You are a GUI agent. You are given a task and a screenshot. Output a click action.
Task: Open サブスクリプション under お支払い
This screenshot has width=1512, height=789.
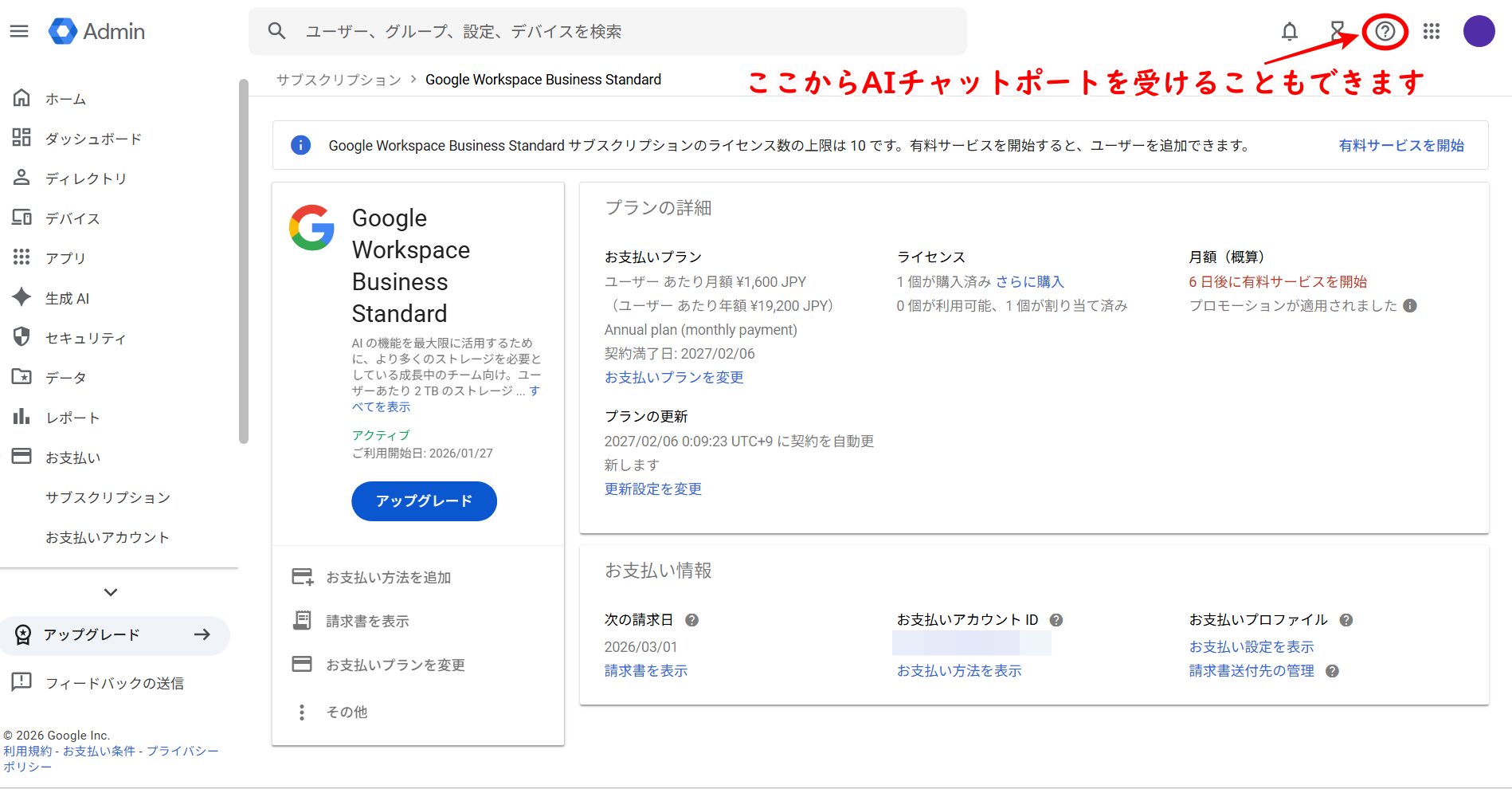pyautogui.click(x=108, y=497)
